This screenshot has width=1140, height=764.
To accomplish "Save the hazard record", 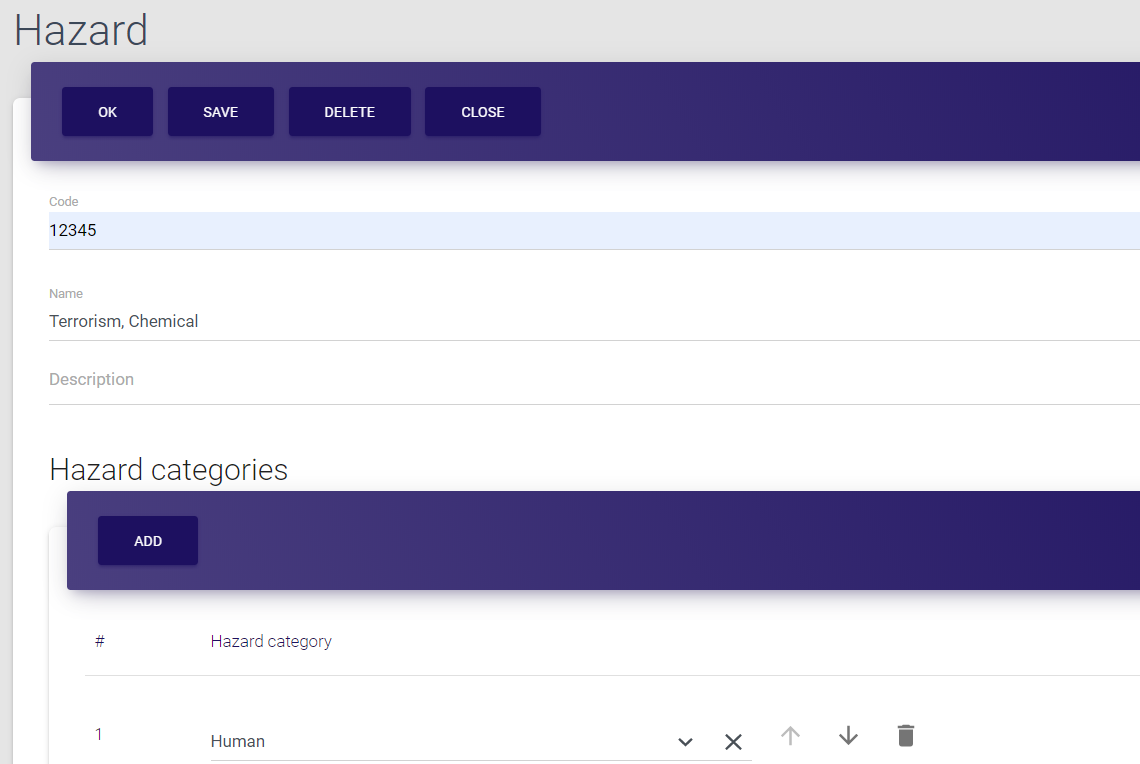I will (x=220, y=112).
